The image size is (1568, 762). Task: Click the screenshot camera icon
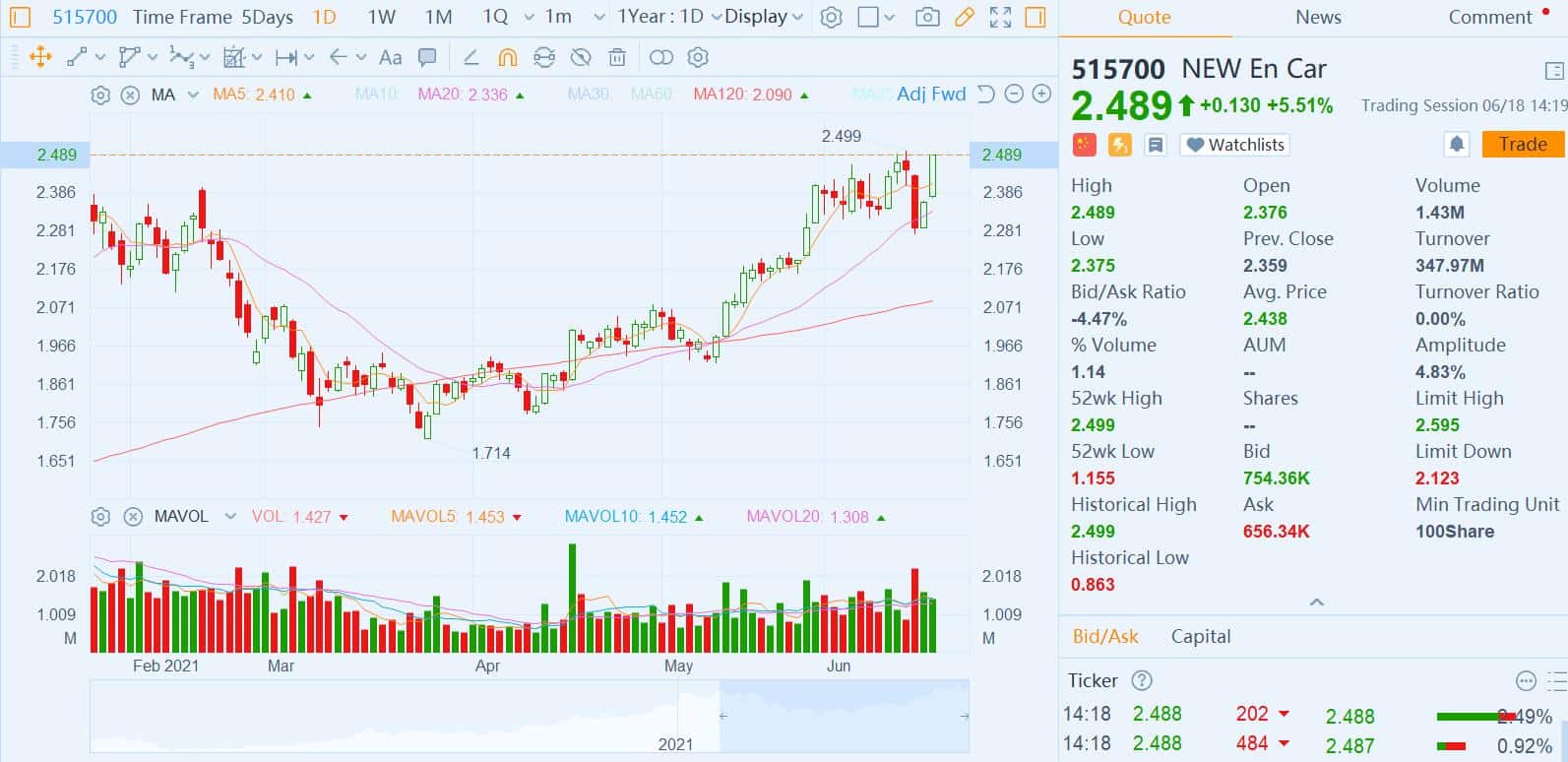(x=926, y=17)
